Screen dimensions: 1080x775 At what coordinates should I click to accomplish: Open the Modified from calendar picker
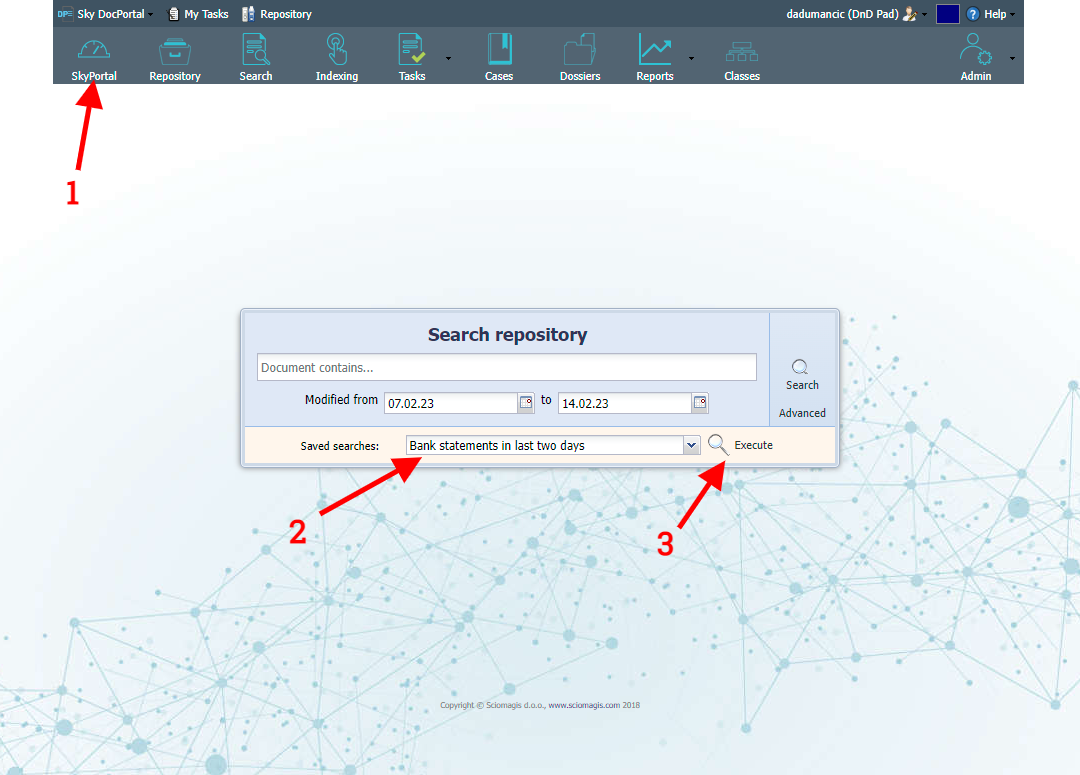click(x=526, y=403)
